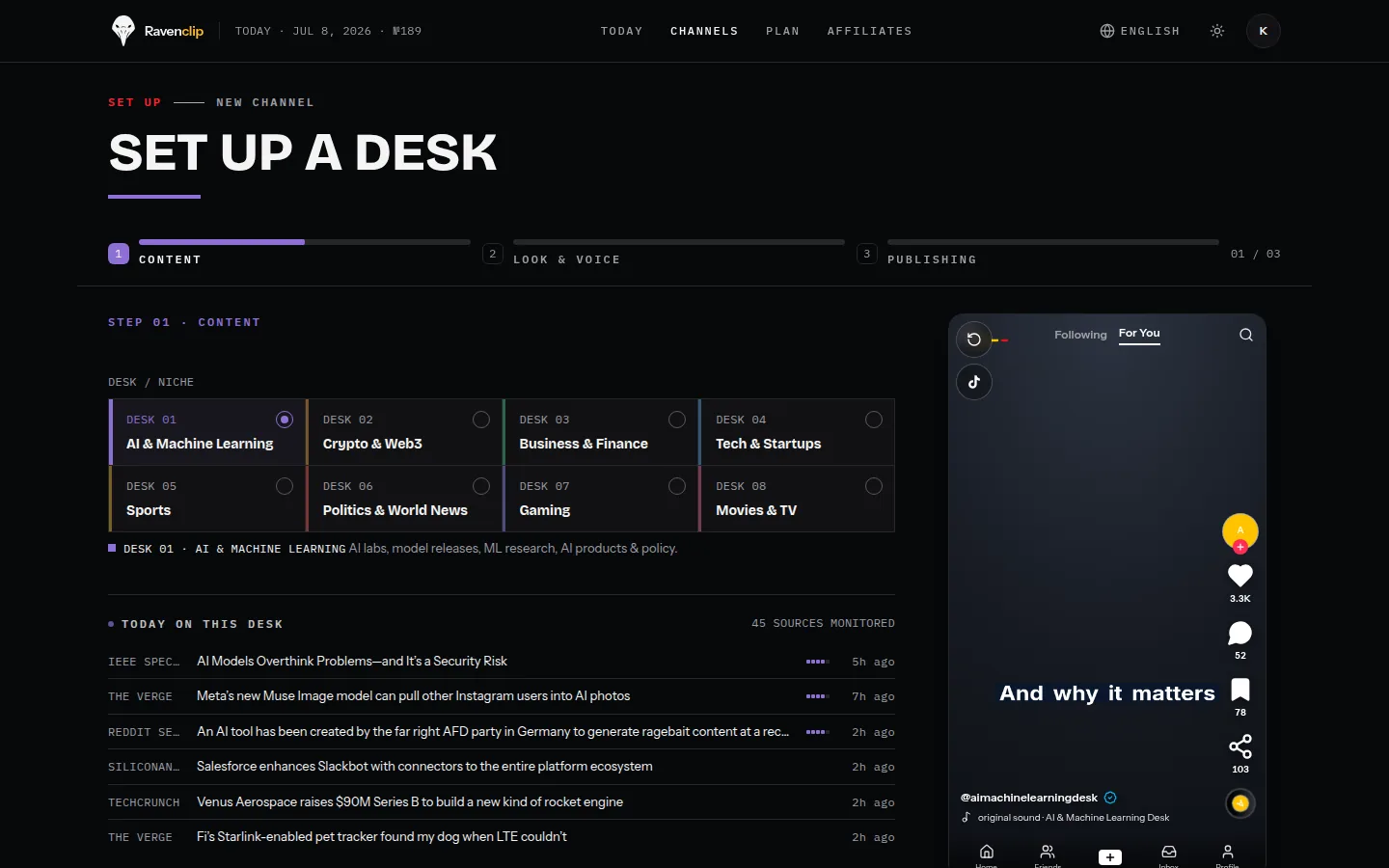1389x868 pixels.
Task: Click the Publishing progress bar
Action: pyautogui.click(x=1053, y=242)
